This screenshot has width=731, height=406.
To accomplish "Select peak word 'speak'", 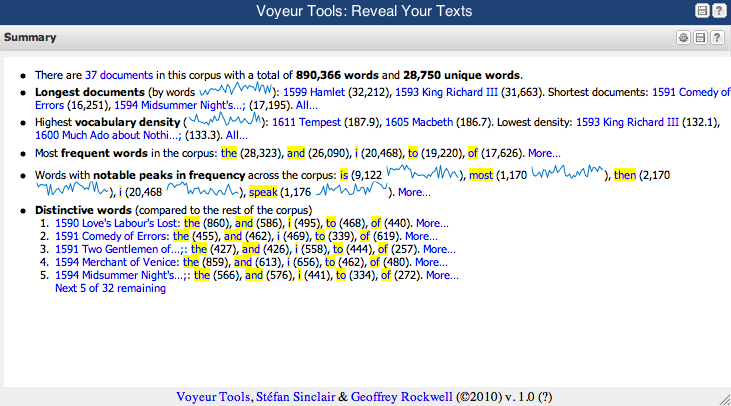I will [x=263, y=192].
